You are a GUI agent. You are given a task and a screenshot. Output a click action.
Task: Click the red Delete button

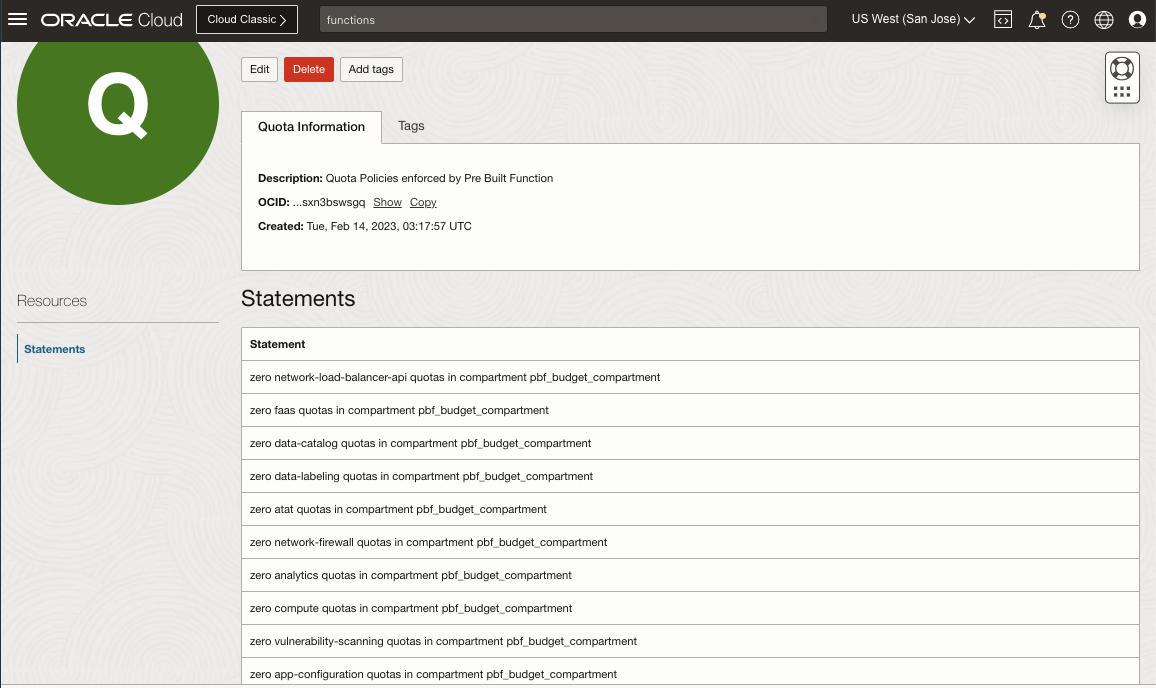tap(308, 69)
